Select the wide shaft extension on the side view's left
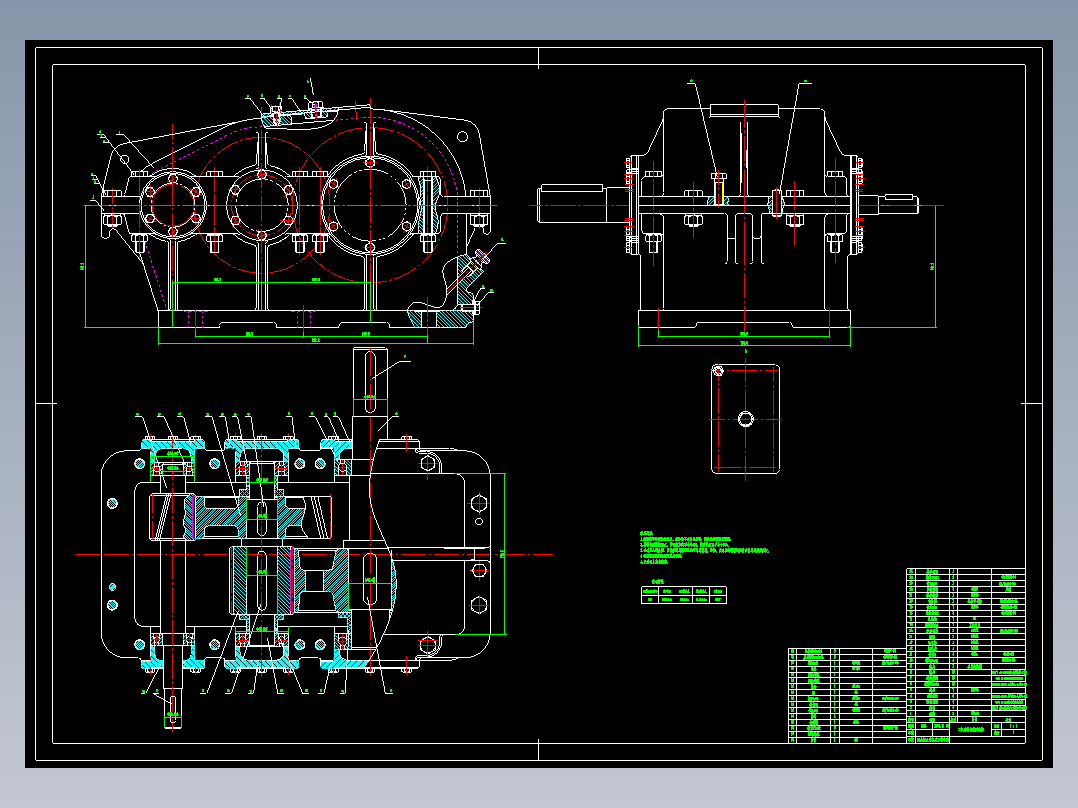Screen dimensions: 1078x808 (571, 203)
